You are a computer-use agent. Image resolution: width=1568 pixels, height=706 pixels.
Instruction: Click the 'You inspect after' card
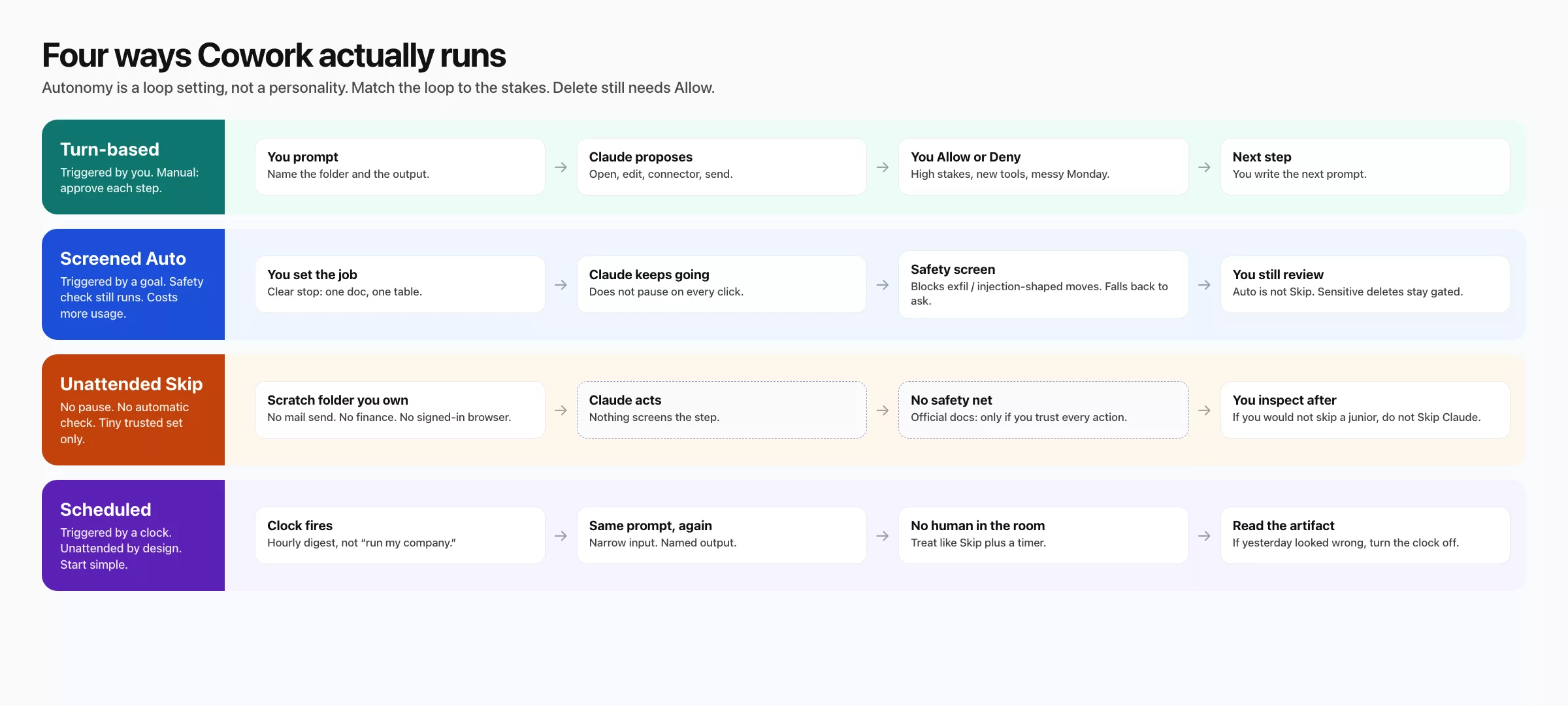[x=1365, y=410]
